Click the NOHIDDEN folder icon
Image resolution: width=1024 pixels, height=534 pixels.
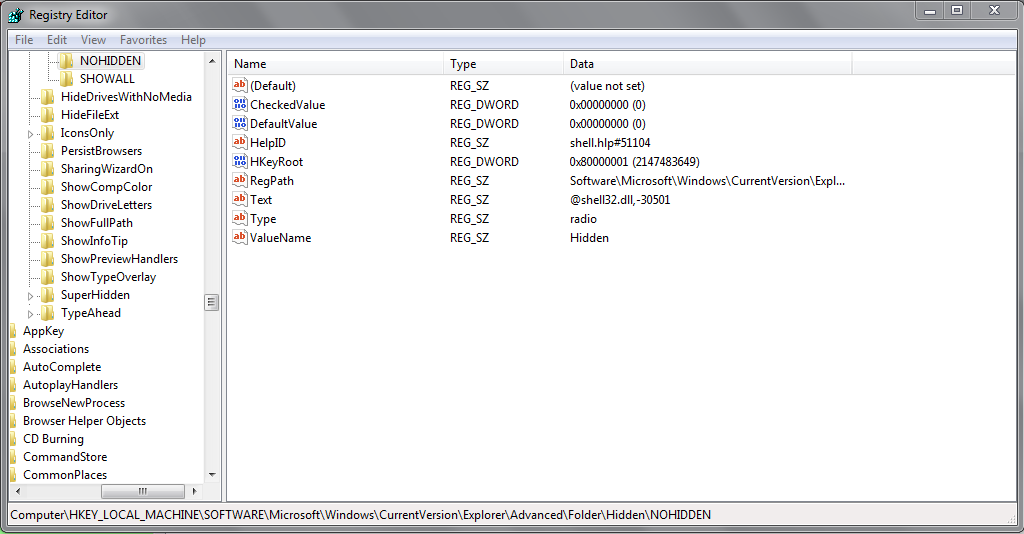(x=66, y=61)
